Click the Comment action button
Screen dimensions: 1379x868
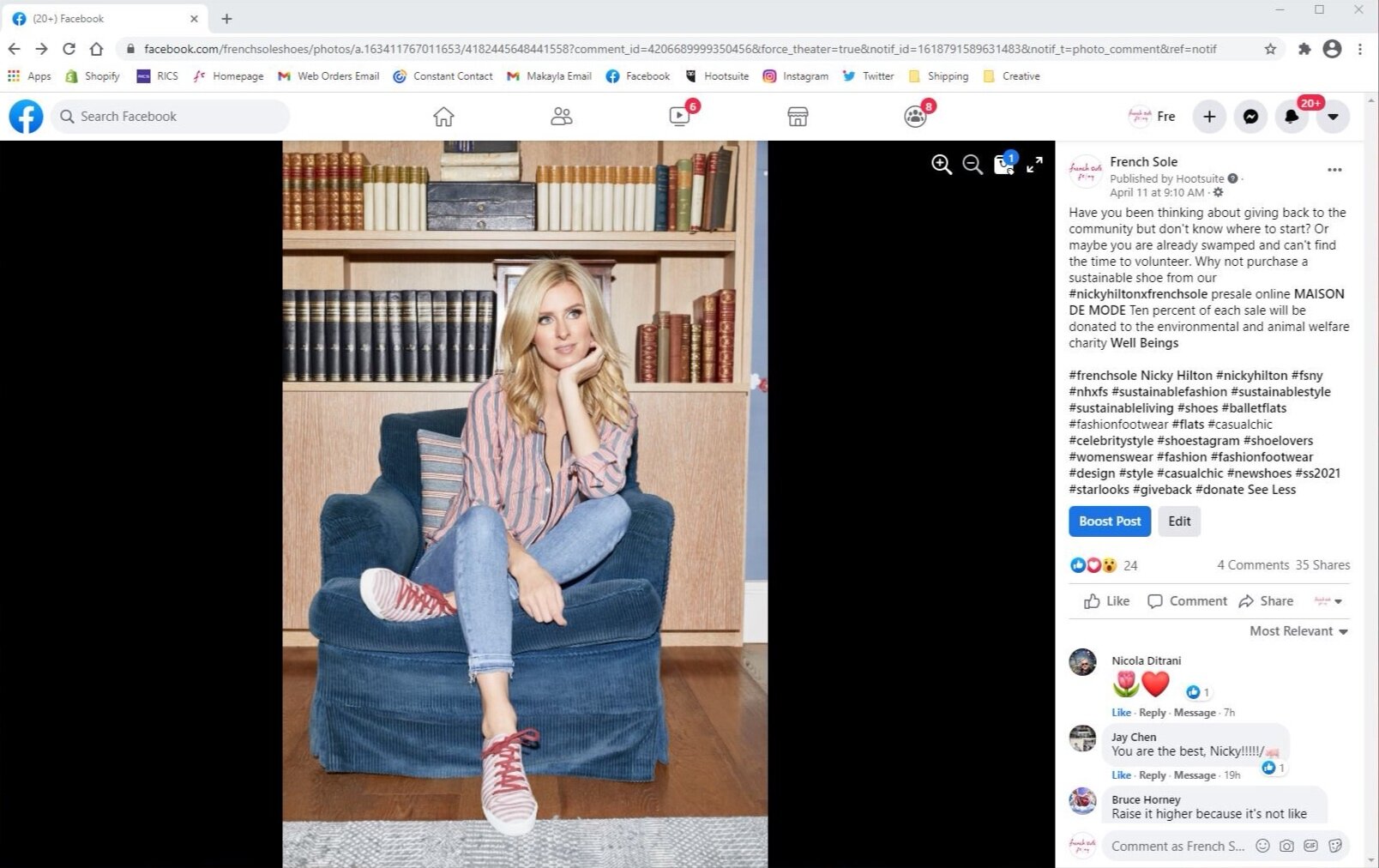[1187, 601]
